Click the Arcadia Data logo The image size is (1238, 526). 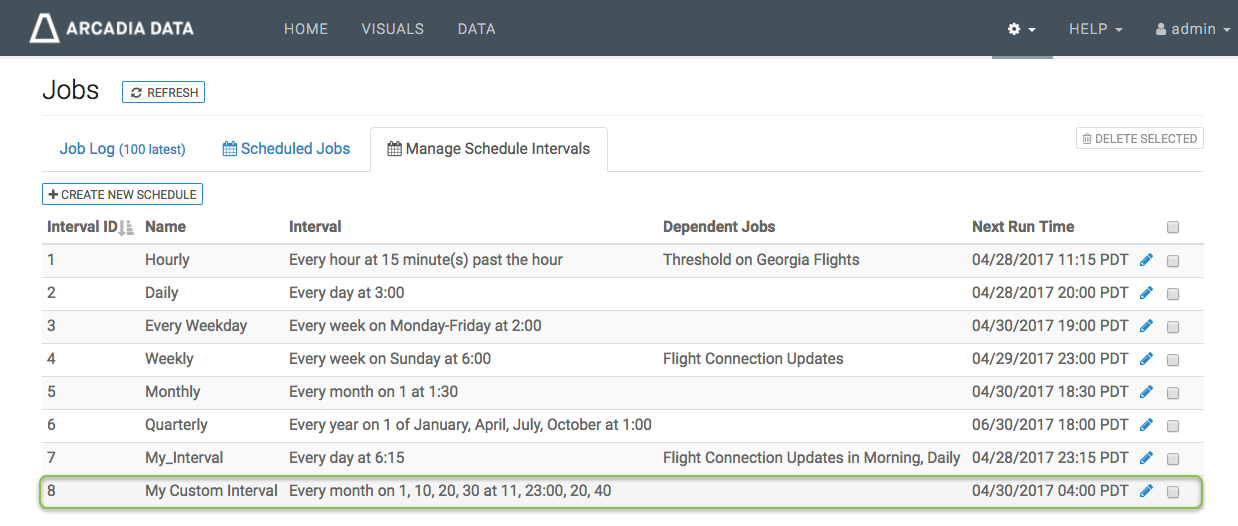(x=112, y=28)
